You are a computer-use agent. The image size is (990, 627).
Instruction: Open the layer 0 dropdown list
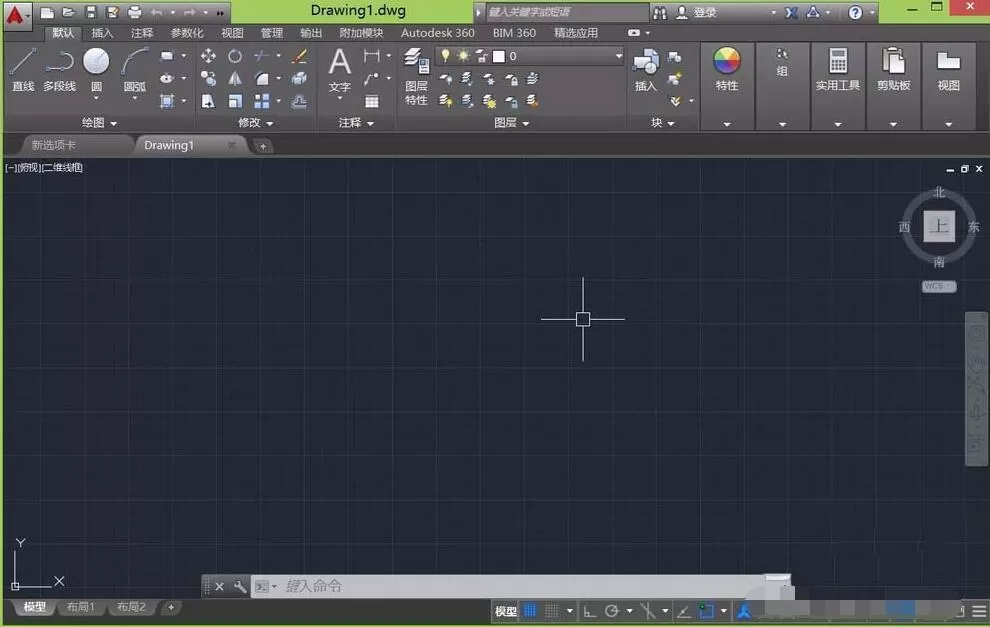[619, 56]
